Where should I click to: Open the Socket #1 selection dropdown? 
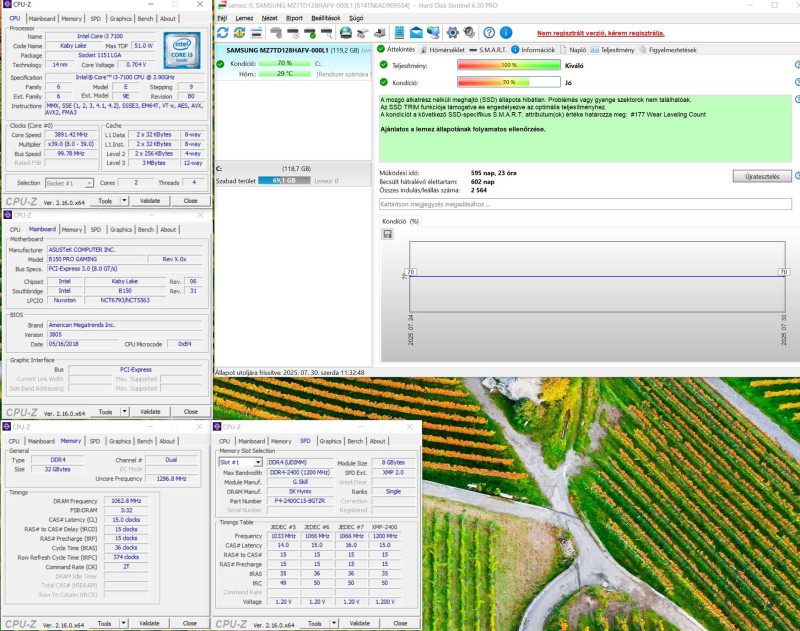(70, 183)
